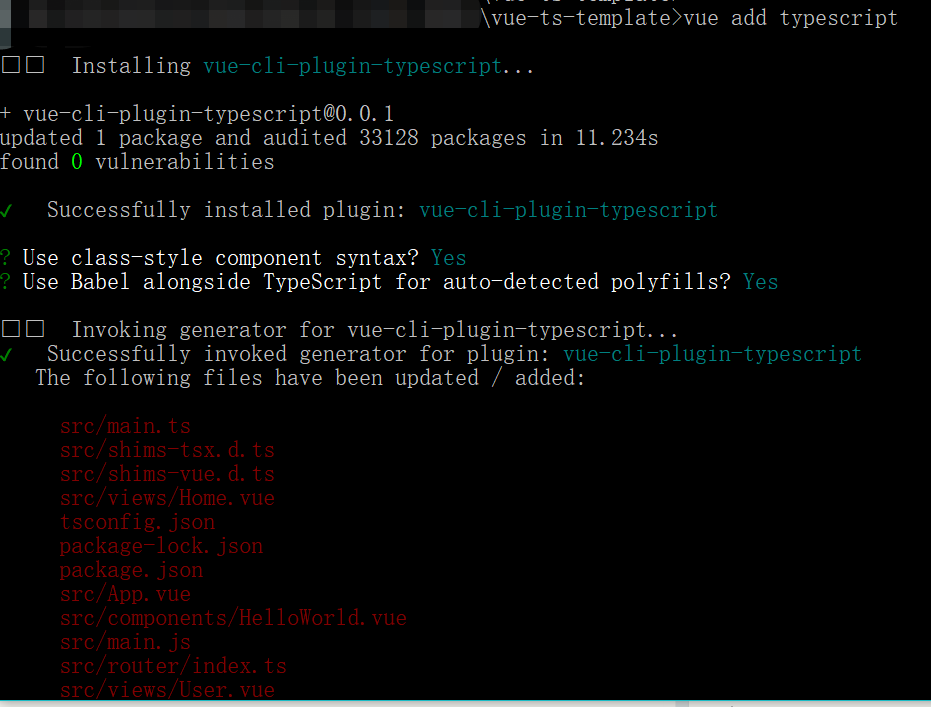
Task: Click the green checkmark beside Successfully invoked generator
Action: pos(6,355)
